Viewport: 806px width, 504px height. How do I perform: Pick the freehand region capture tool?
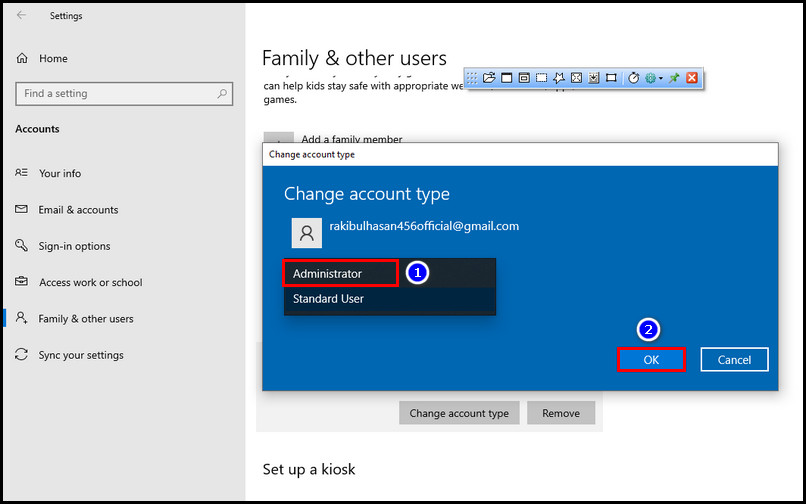click(559, 78)
